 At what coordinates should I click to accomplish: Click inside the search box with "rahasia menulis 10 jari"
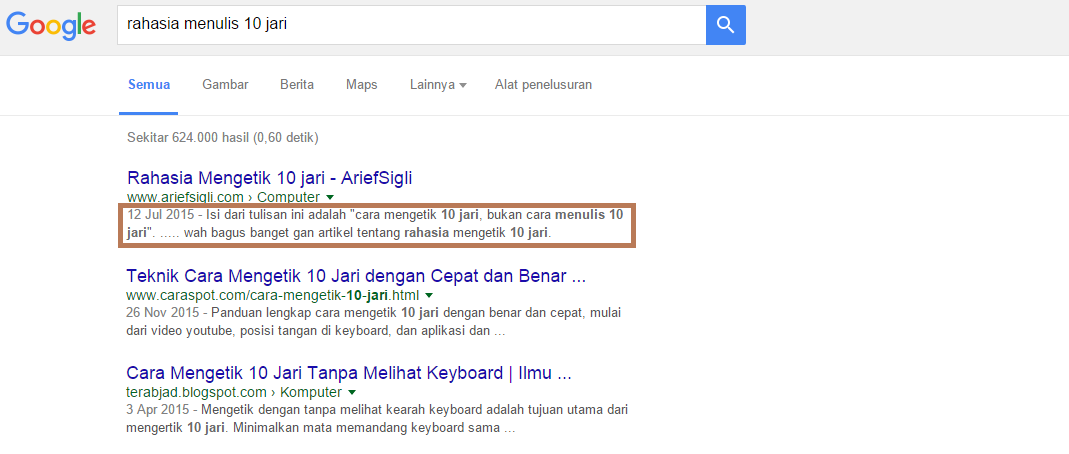click(412, 25)
